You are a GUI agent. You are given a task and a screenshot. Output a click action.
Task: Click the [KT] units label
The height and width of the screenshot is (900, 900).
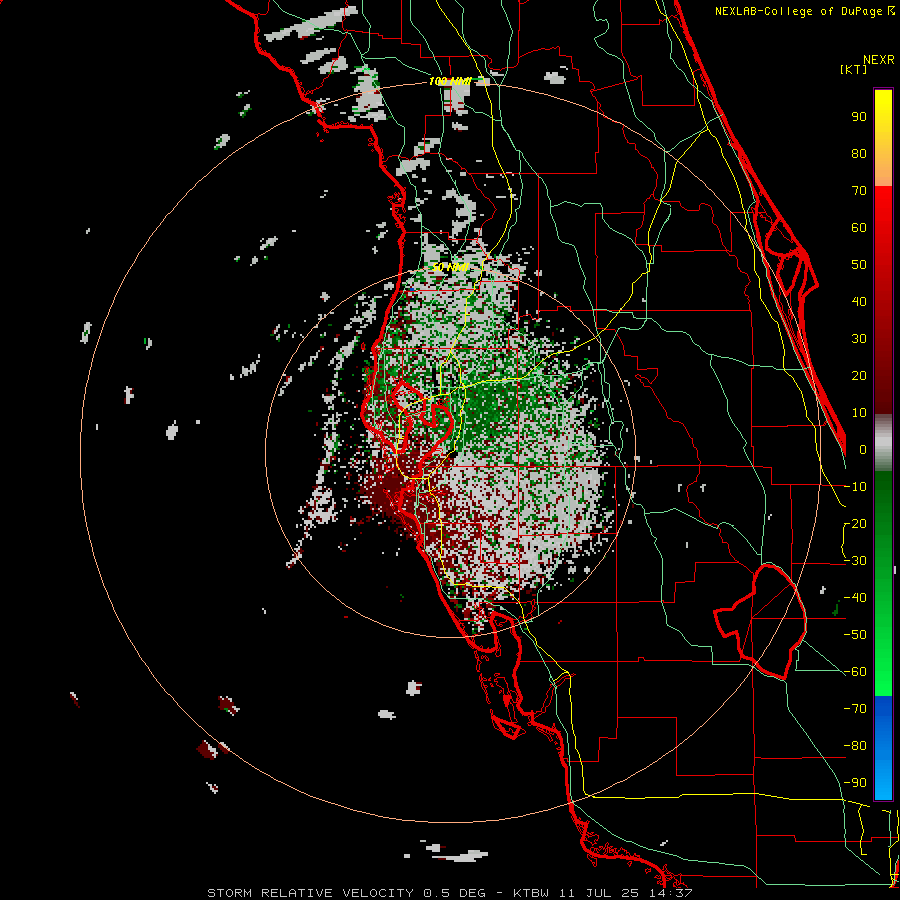[854, 69]
